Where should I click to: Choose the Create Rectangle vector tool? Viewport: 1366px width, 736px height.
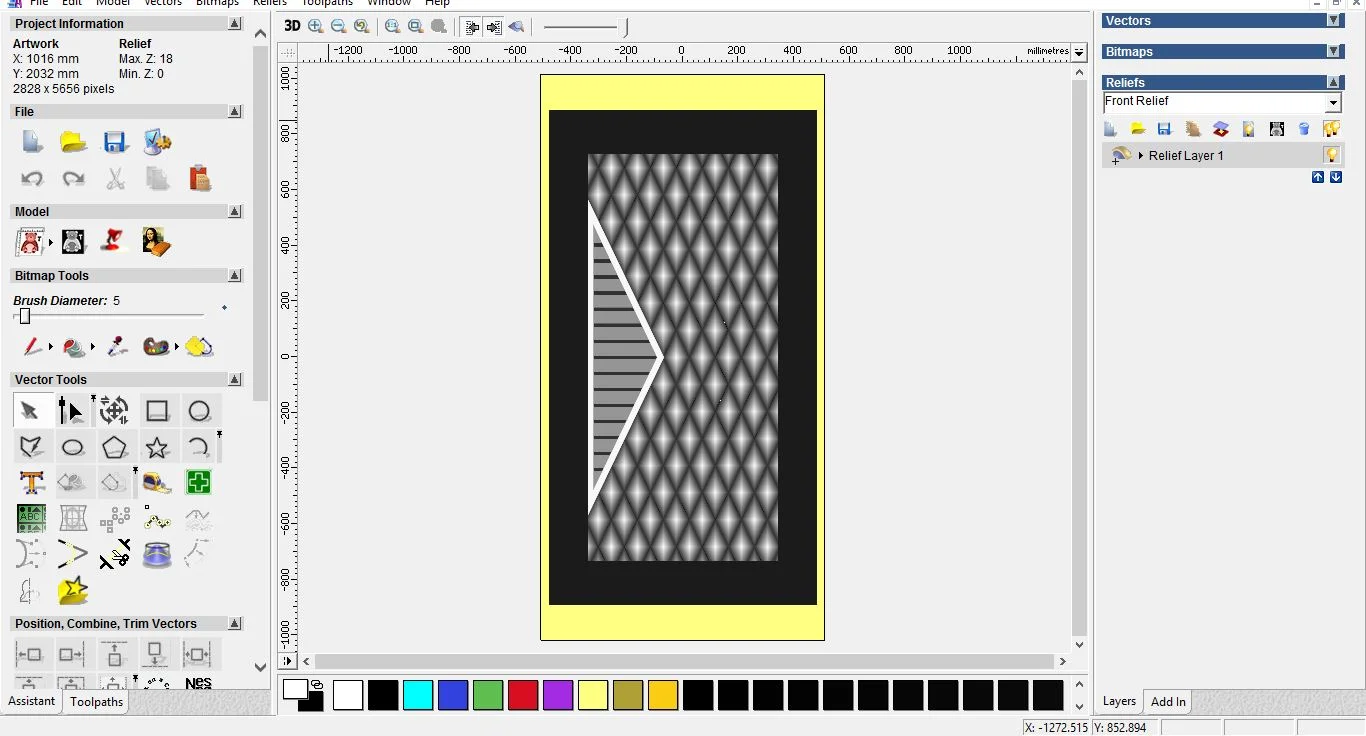pyautogui.click(x=157, y=411)
